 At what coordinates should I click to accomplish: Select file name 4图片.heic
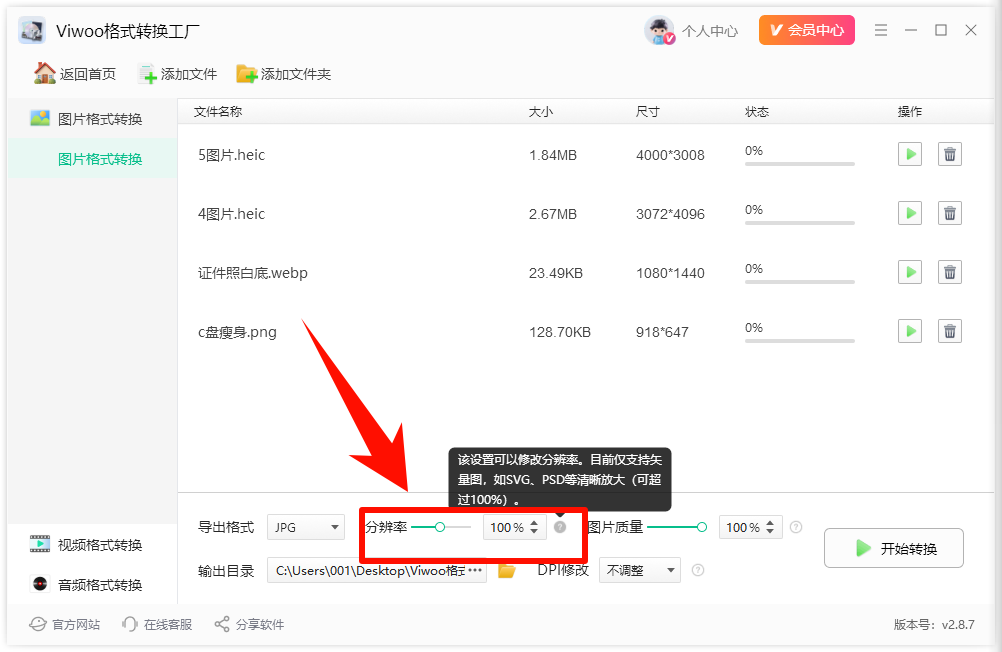[231, 213]
